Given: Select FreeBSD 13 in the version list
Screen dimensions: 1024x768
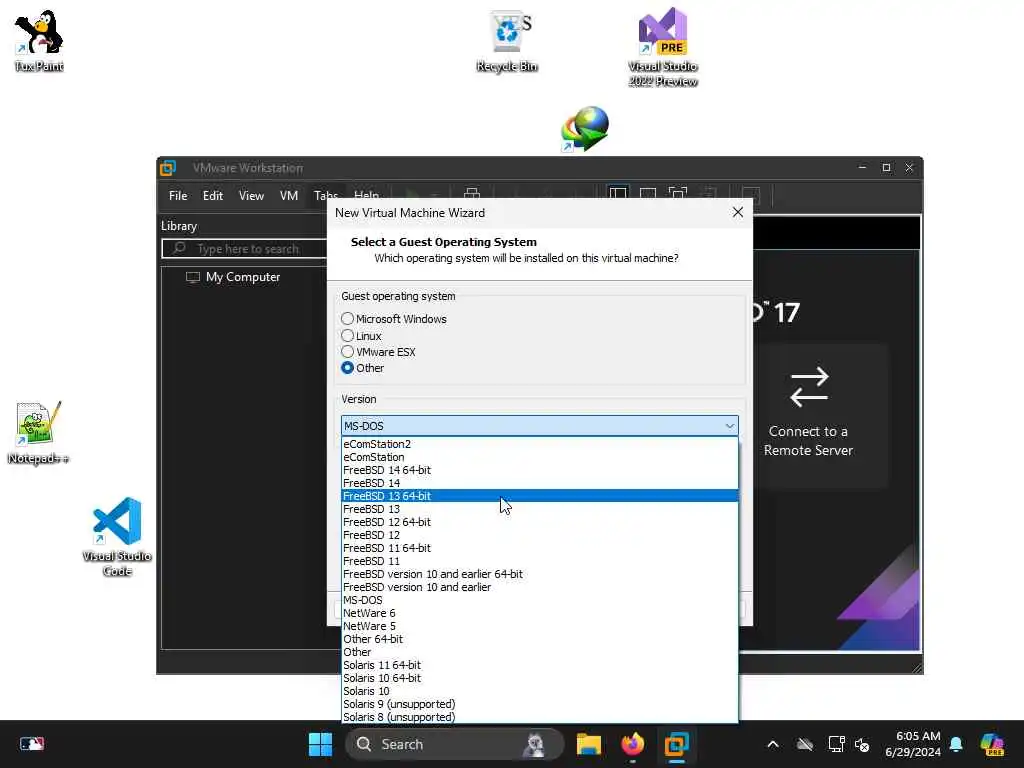Looking at the screenshot, I should [x=539, y=509].
